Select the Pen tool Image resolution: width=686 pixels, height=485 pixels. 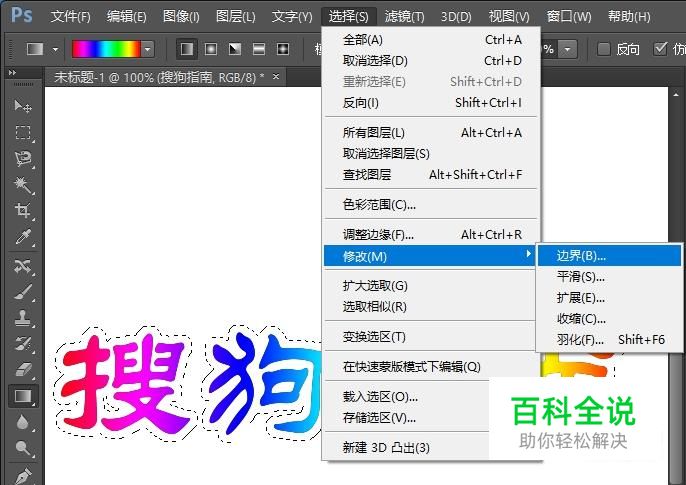pyautogui.click(x=23, y=475)
